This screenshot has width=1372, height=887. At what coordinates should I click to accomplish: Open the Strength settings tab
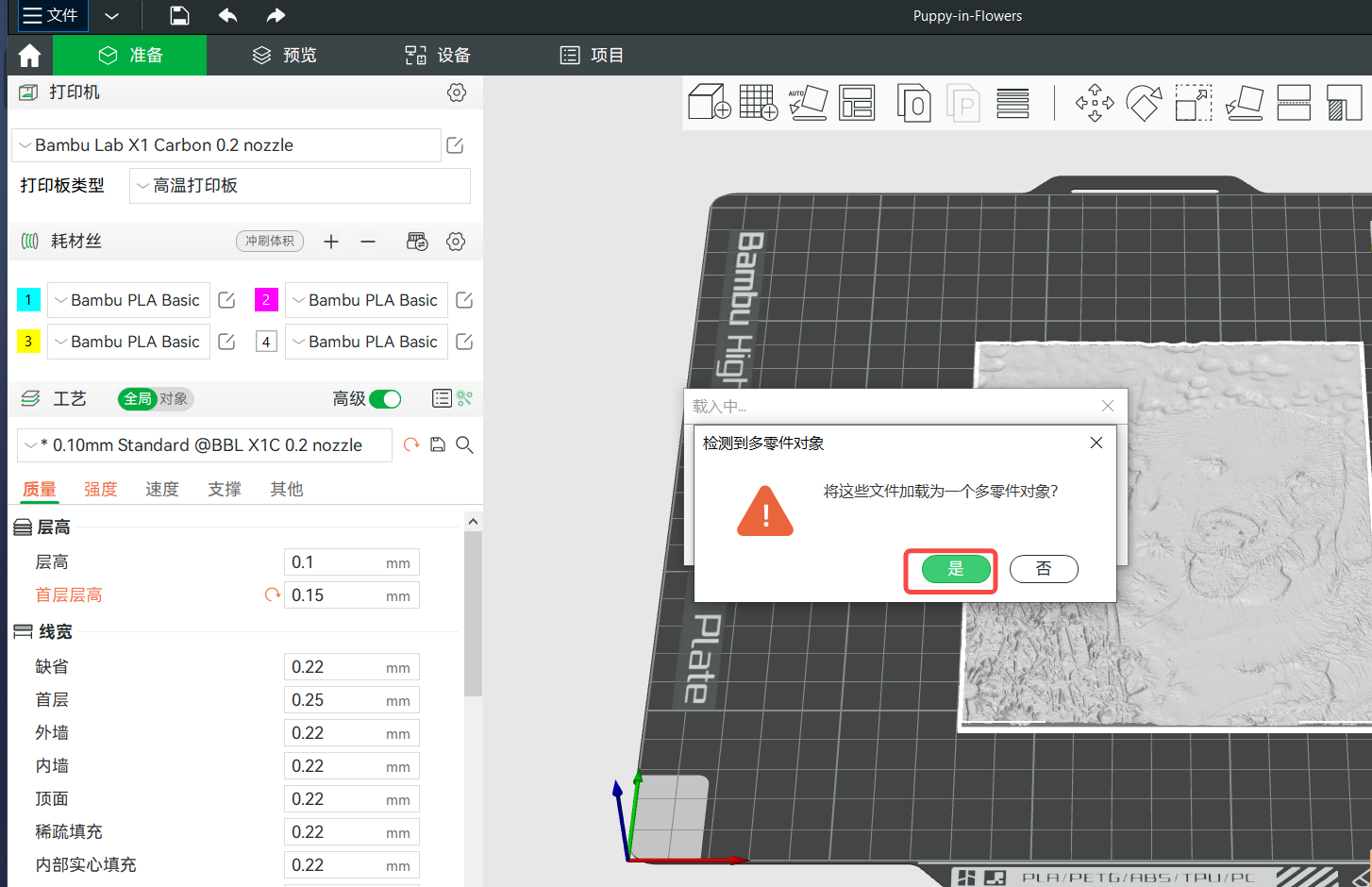[x=101, y=489]
